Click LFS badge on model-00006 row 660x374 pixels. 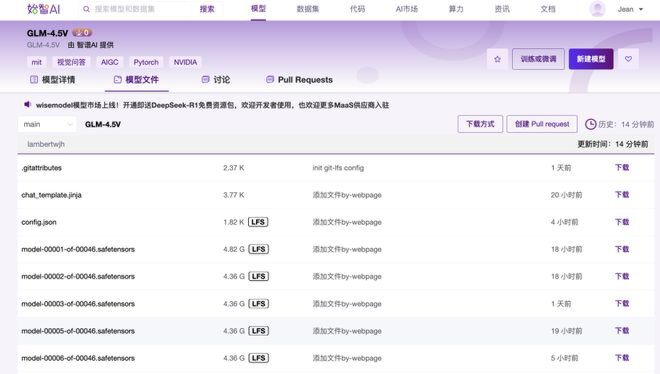point(258,358)
